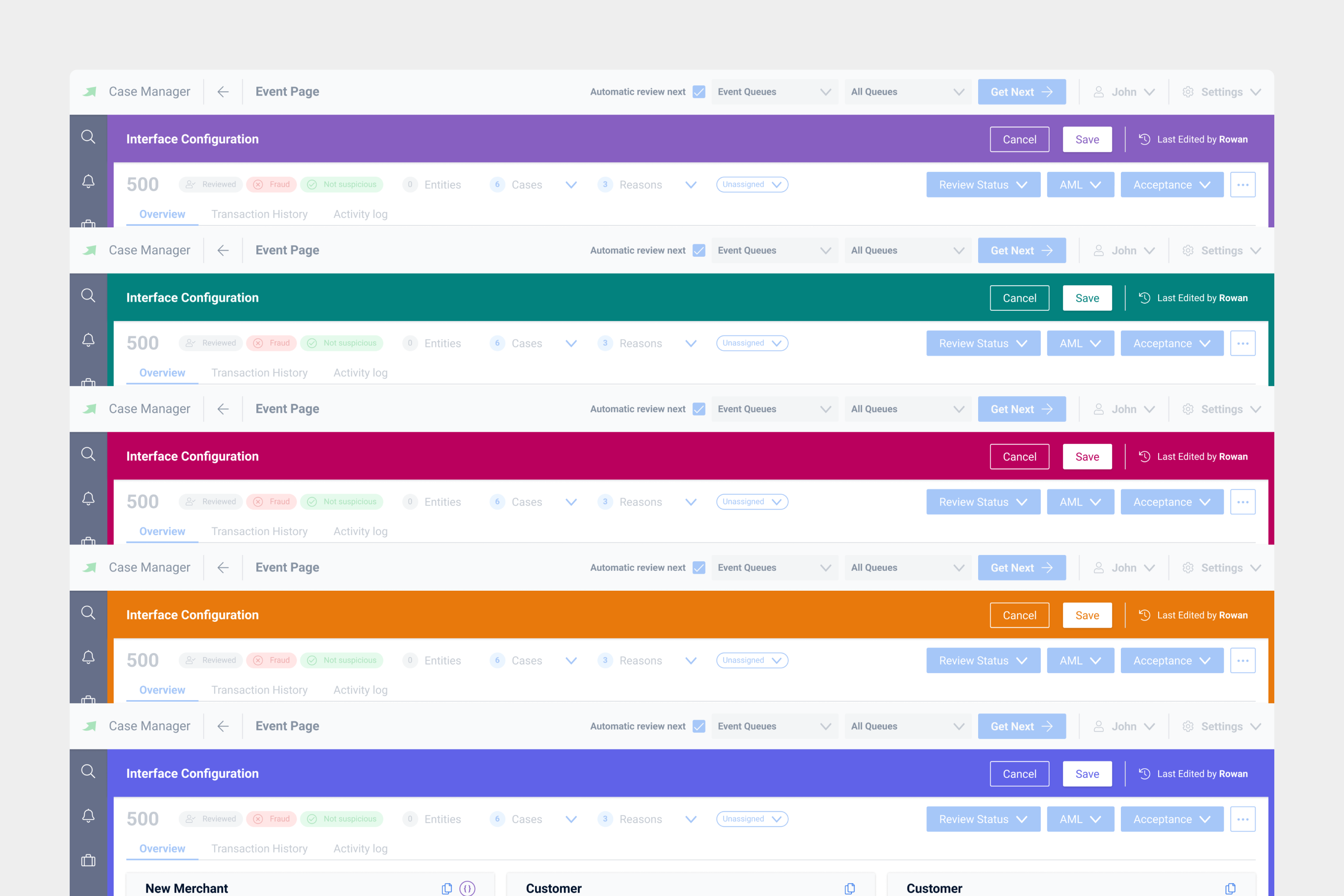Open the more options button in the orange panel
The width and height of the screenshot is (1344, 896).
pos(1242,660)
